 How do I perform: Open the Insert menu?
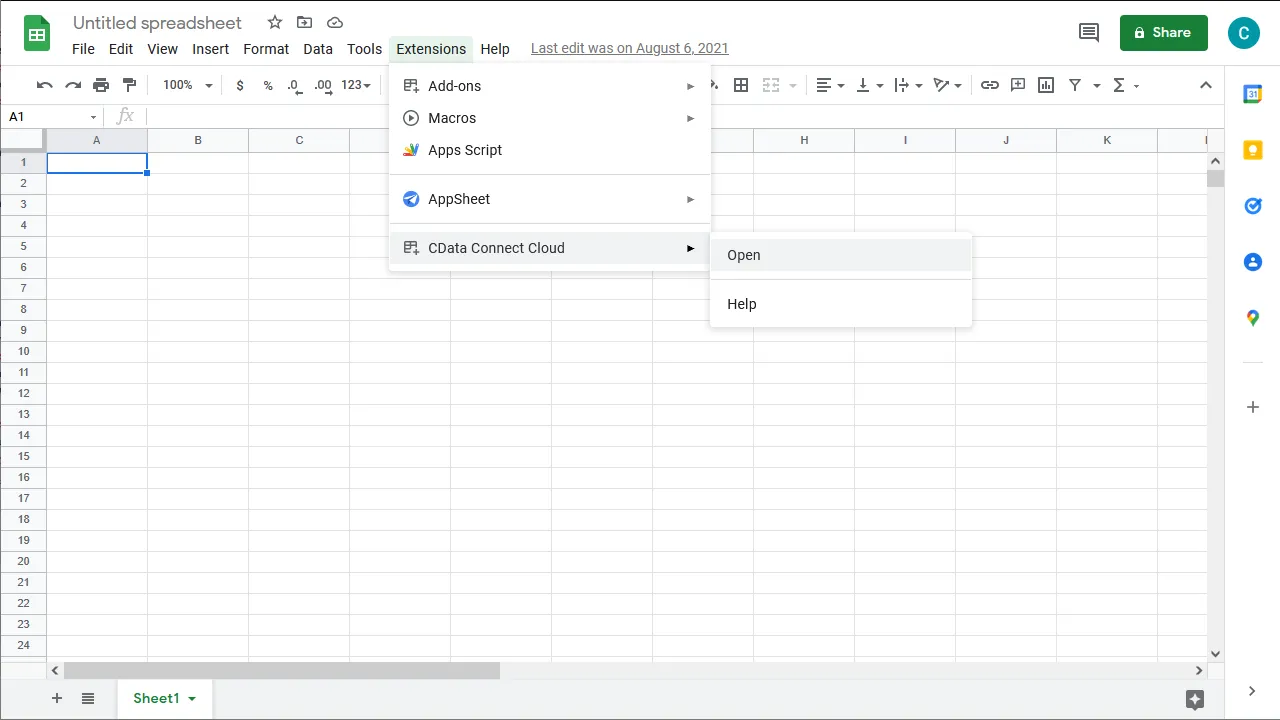pos(211,48)
